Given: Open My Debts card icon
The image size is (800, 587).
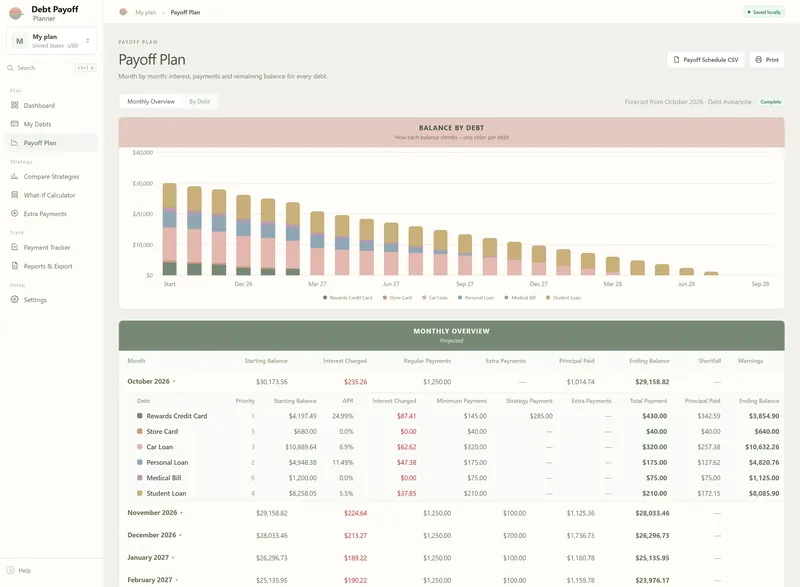Looking at the screenshot, I should click(14, 124).
